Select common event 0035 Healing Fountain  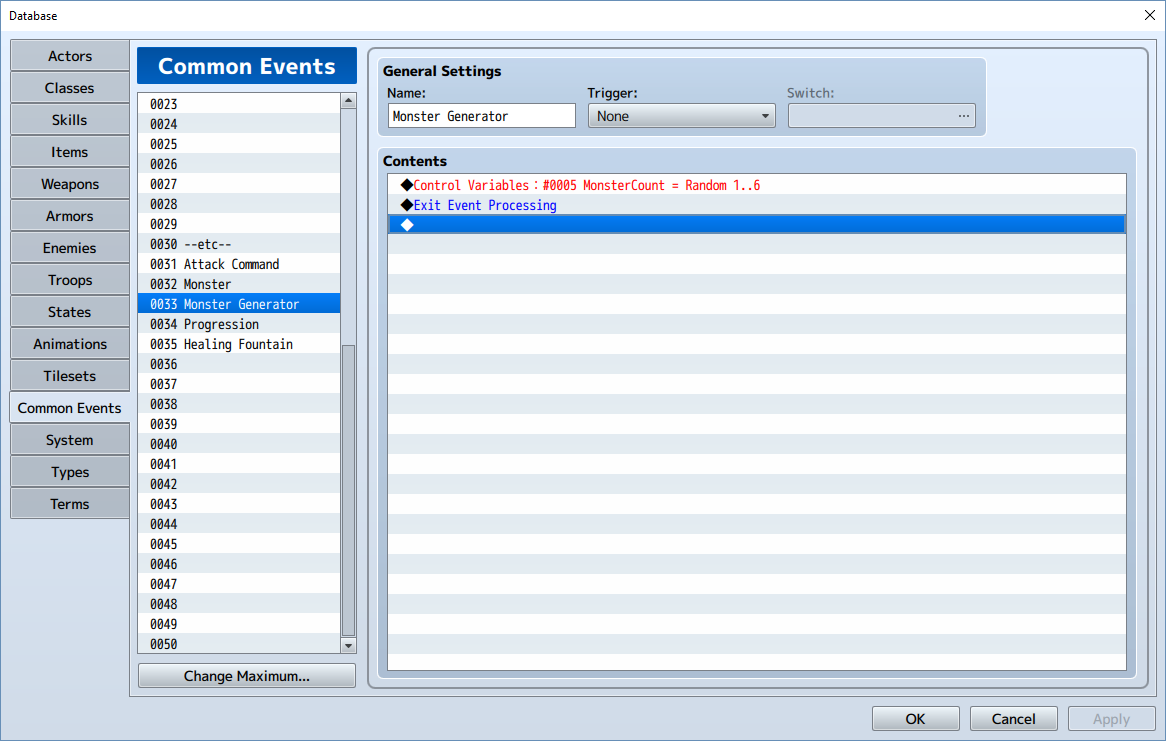point(239,344)
